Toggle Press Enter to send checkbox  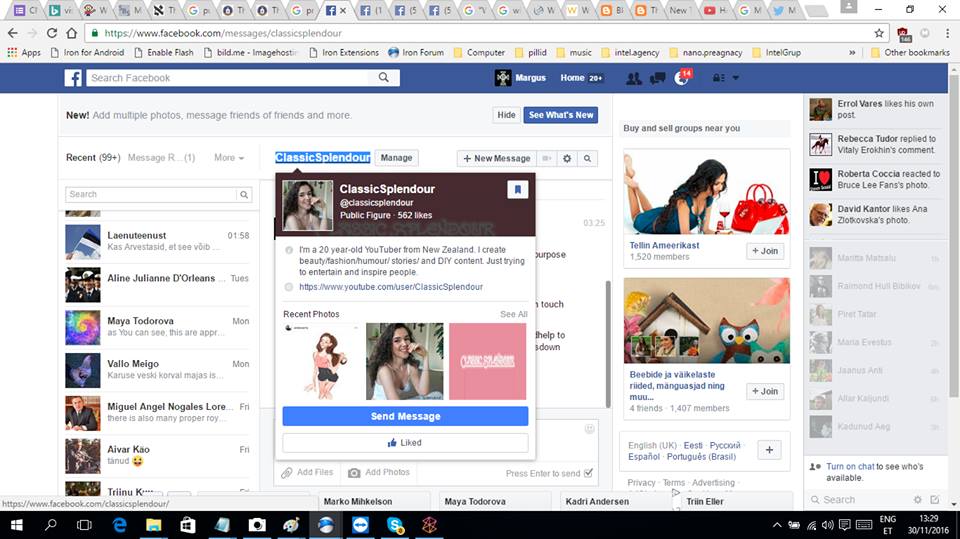588,473
